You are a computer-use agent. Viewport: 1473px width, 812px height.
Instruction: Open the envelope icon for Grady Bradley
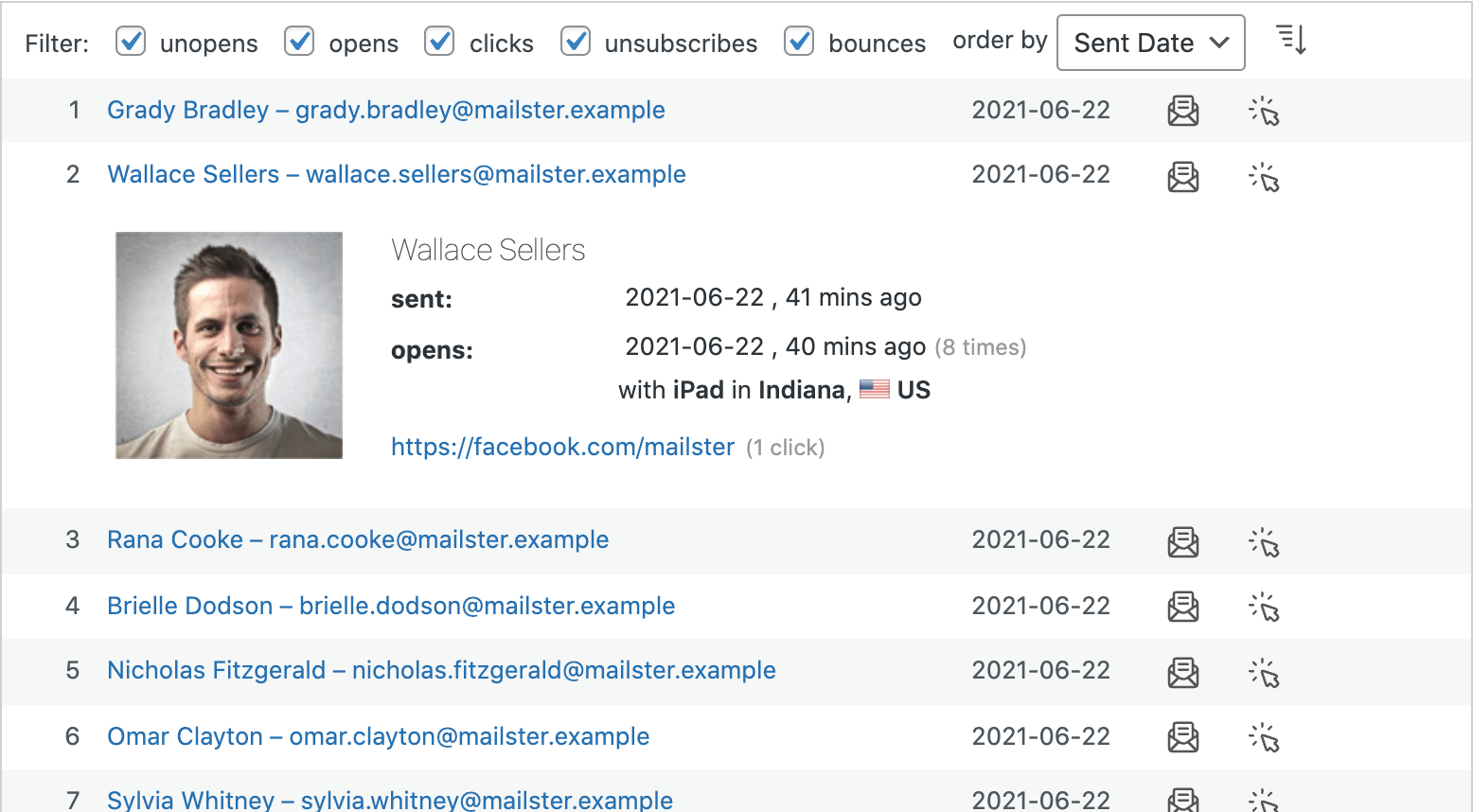tap(1182, 111)
